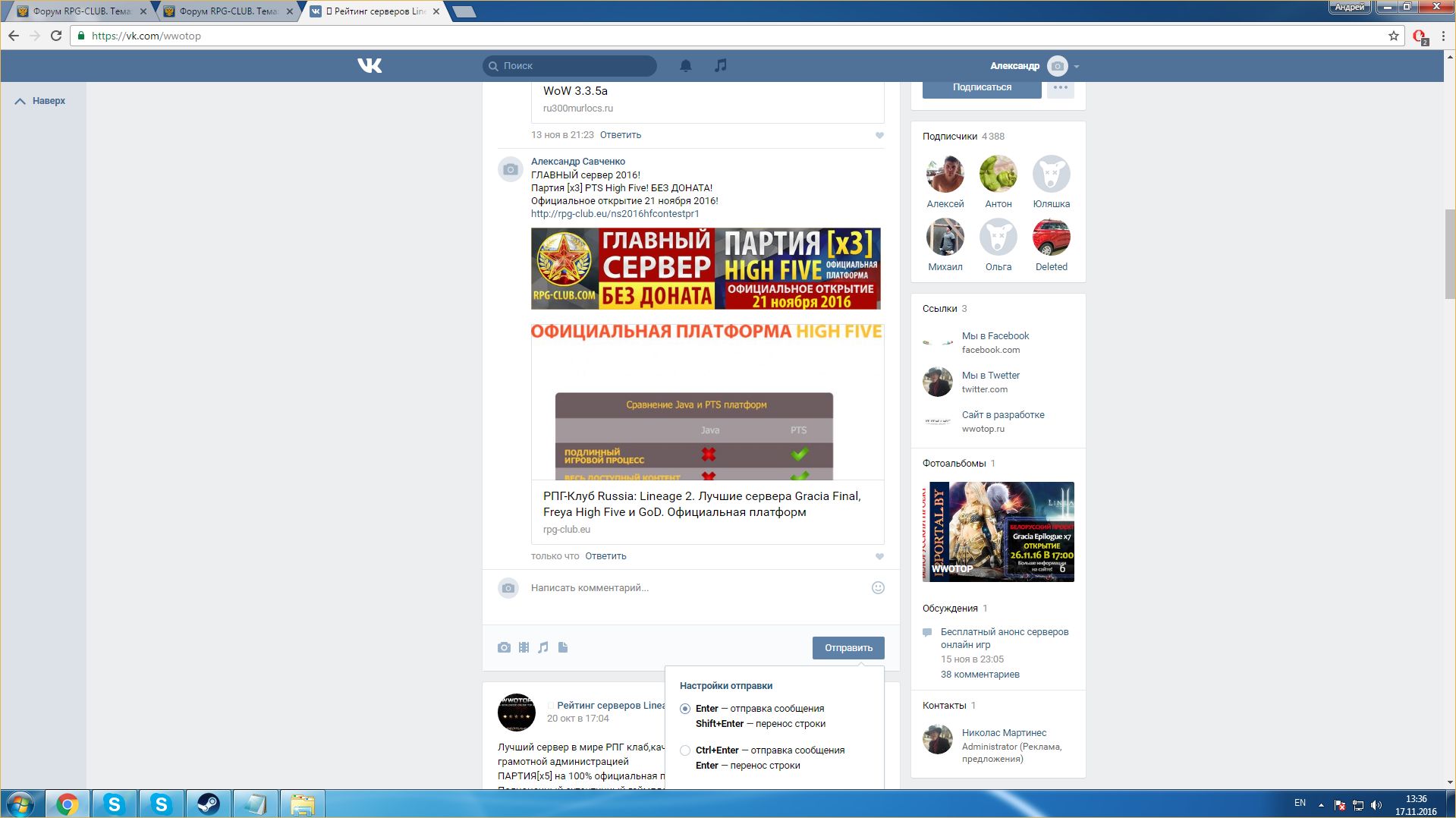1456x818 pixels.
Task: Switch to first Форум RPG-CLUB tab
Action: (x=81, y=11)
